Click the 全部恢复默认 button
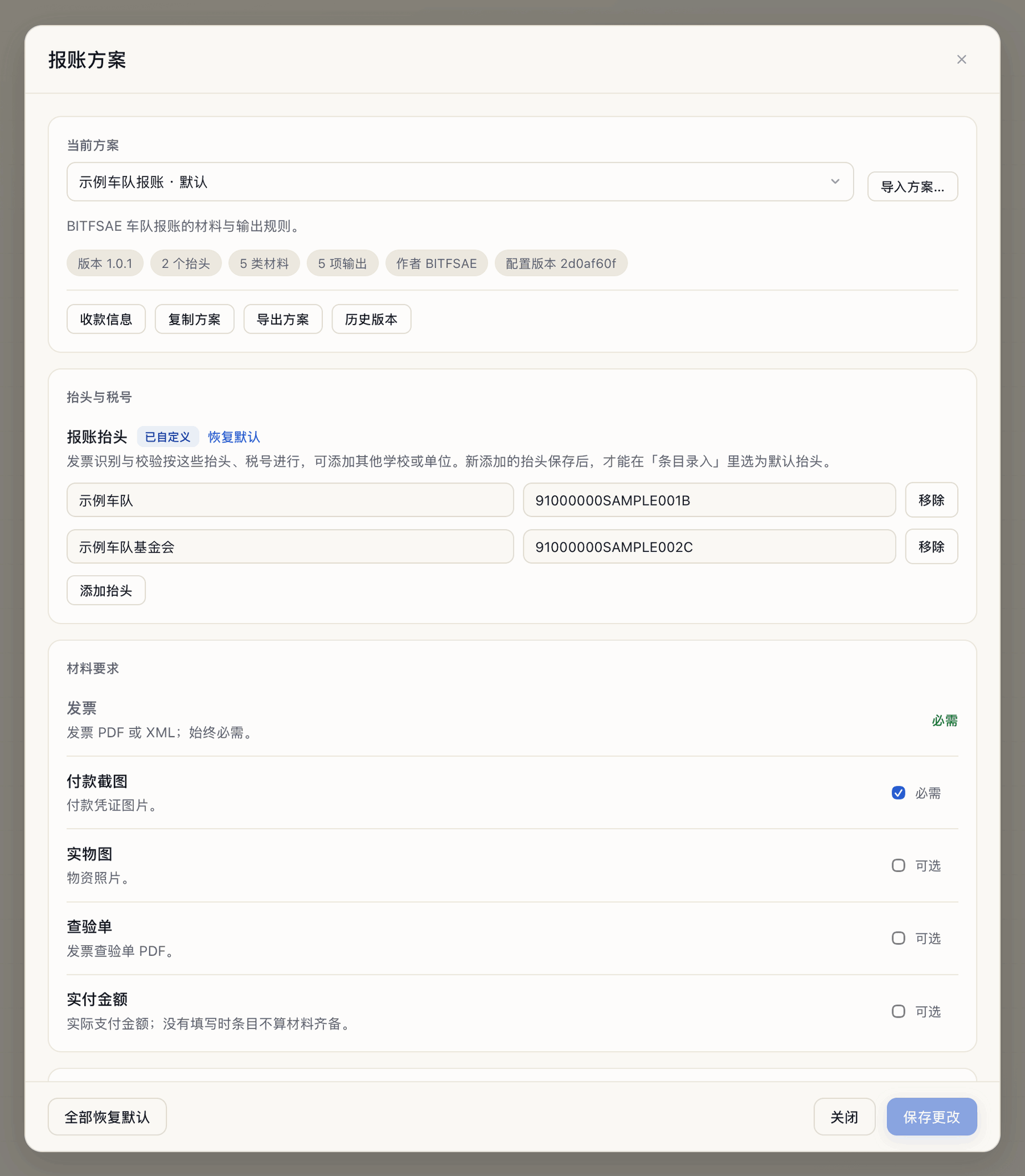Viewport: 1025px width, 1176px height. click(107, 1117)
